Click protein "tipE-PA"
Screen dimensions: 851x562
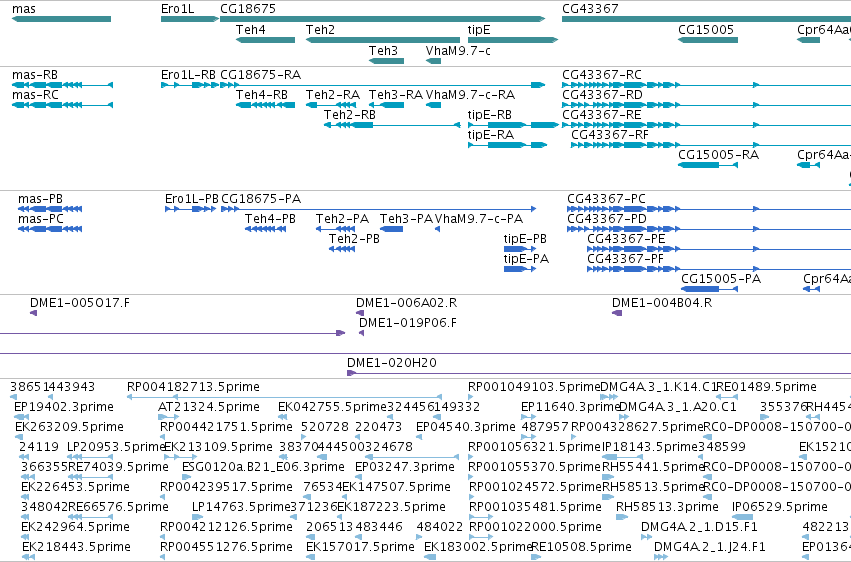point(526,259)
